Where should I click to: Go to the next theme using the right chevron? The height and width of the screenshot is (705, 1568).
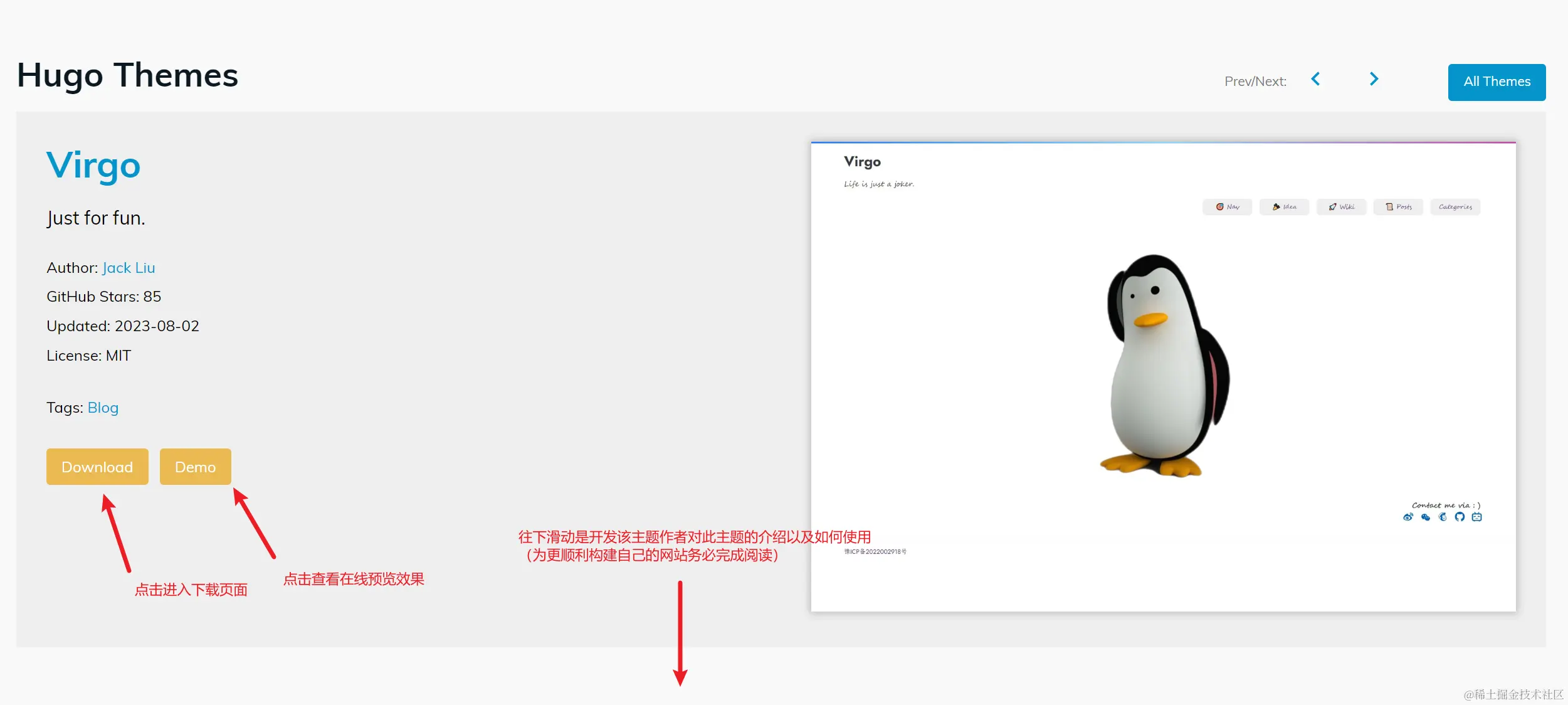point(1374,80)
